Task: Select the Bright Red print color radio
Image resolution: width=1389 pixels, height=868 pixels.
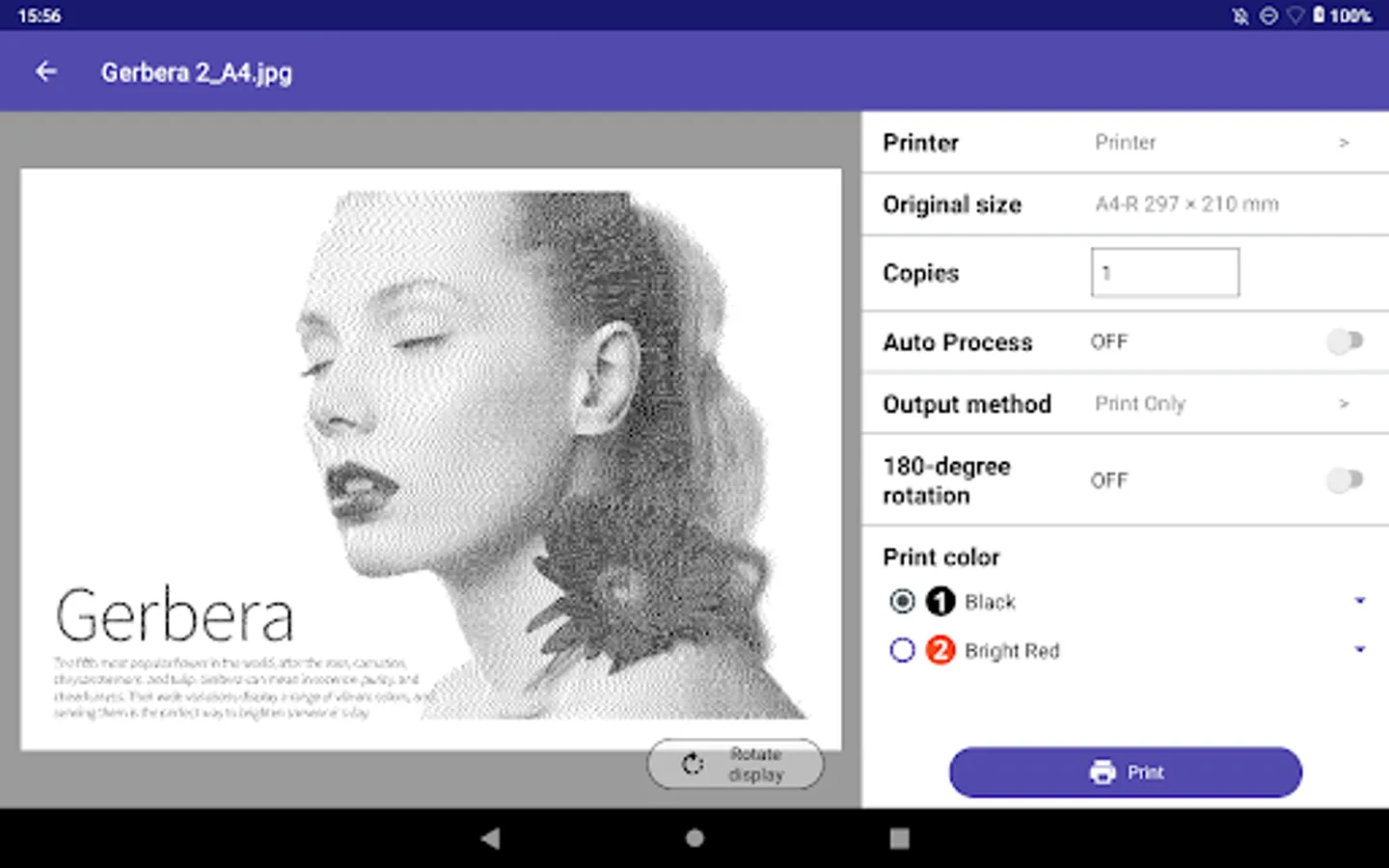Action: click(902, 650)
